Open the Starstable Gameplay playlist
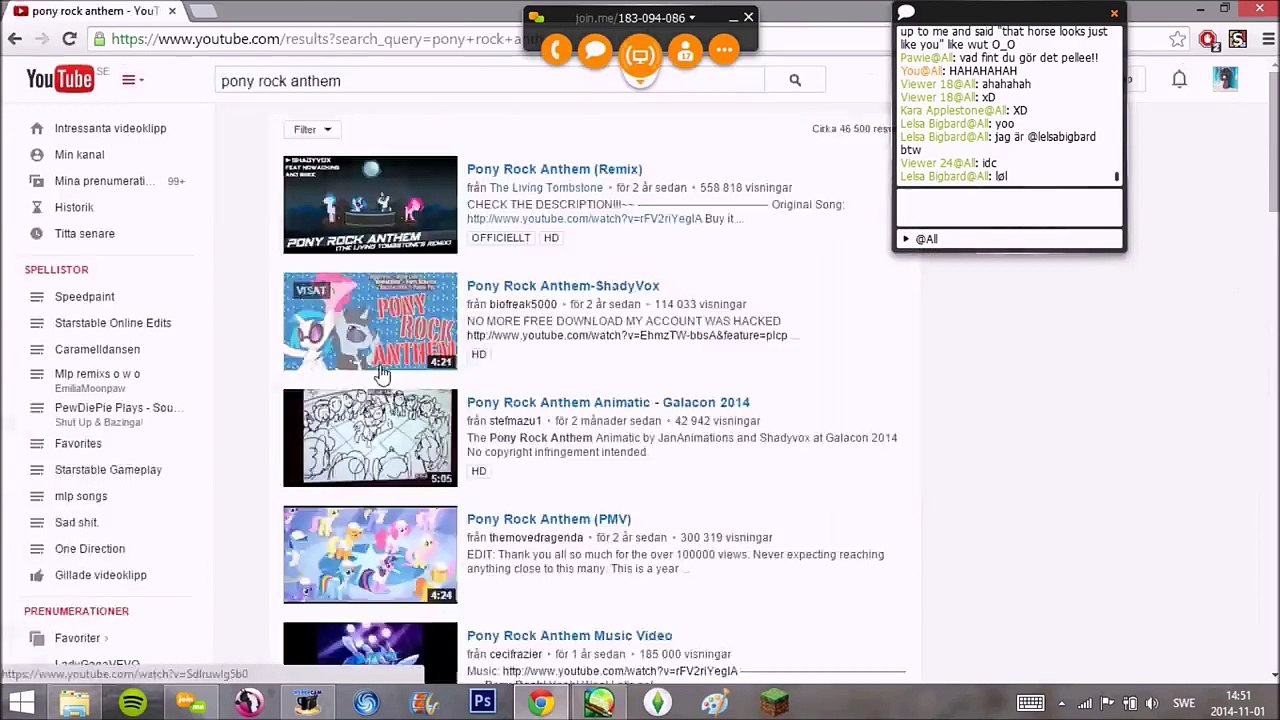The width and height of the screenshot is (1280, 720). pyautogui.click(x=108, y=470)
